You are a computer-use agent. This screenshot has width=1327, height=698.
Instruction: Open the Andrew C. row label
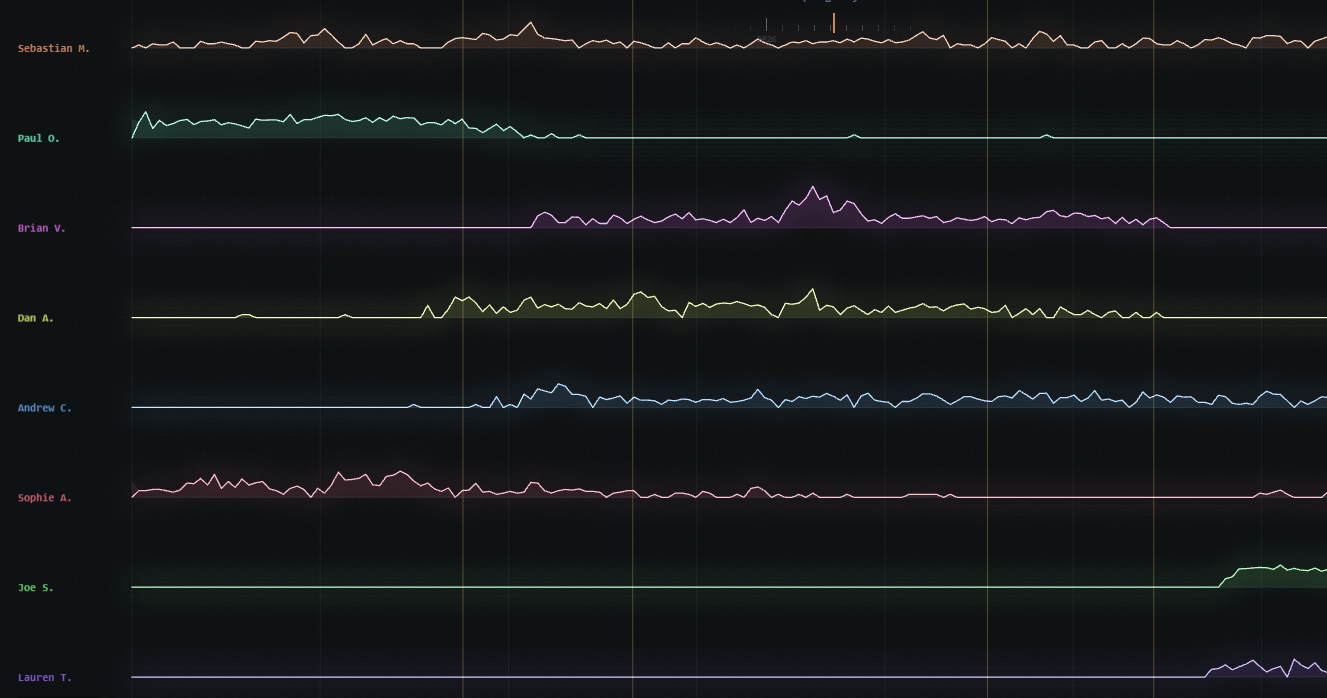point(44,408)
